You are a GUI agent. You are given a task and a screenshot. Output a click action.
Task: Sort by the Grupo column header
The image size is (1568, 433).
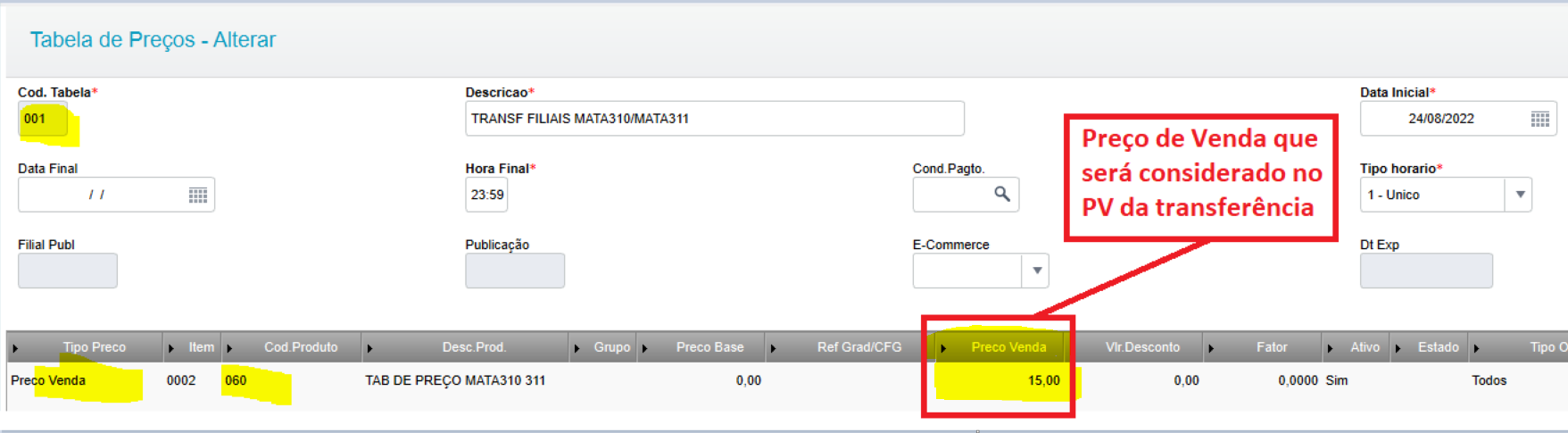pos(603,347)
